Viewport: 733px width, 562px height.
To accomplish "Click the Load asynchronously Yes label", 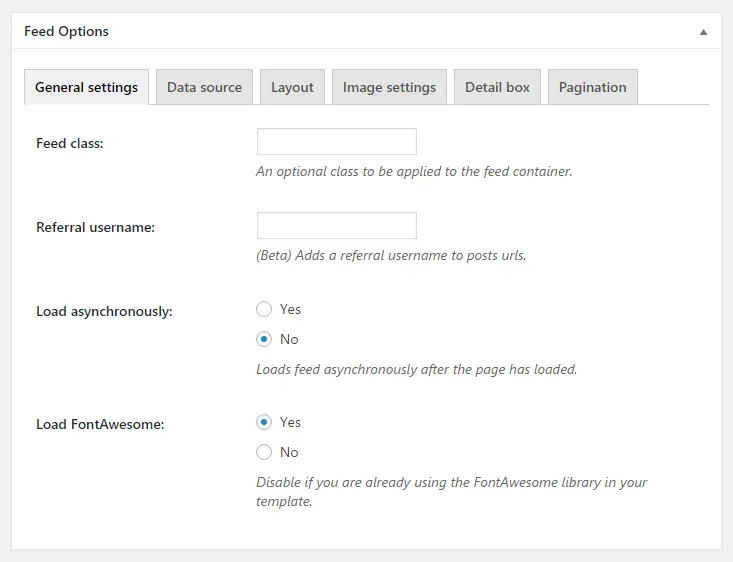I will (x=290, y=309).
